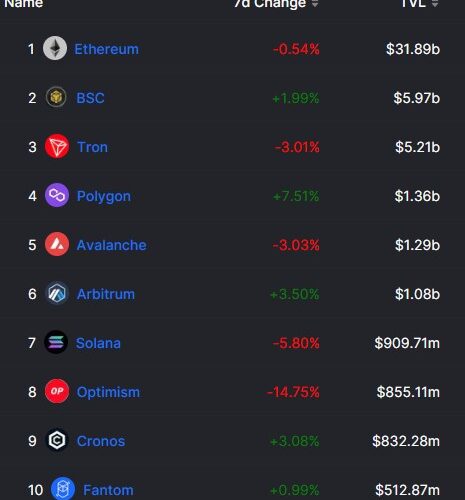Click the Name column header
The width and height of the screenshot is (465, 500).
pos(23,3)
